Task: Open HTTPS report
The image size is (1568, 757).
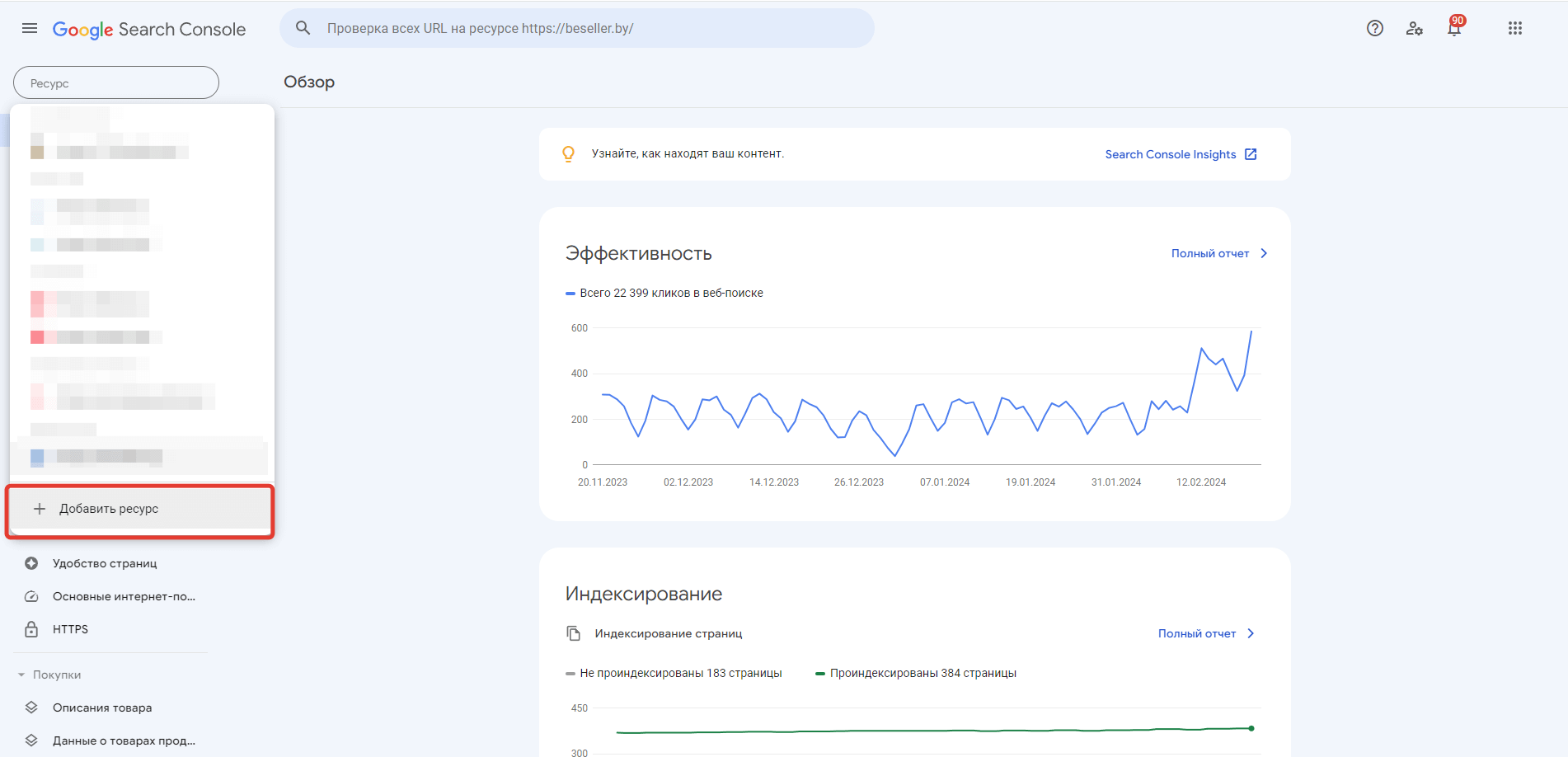Action: (x=70, y=629)
